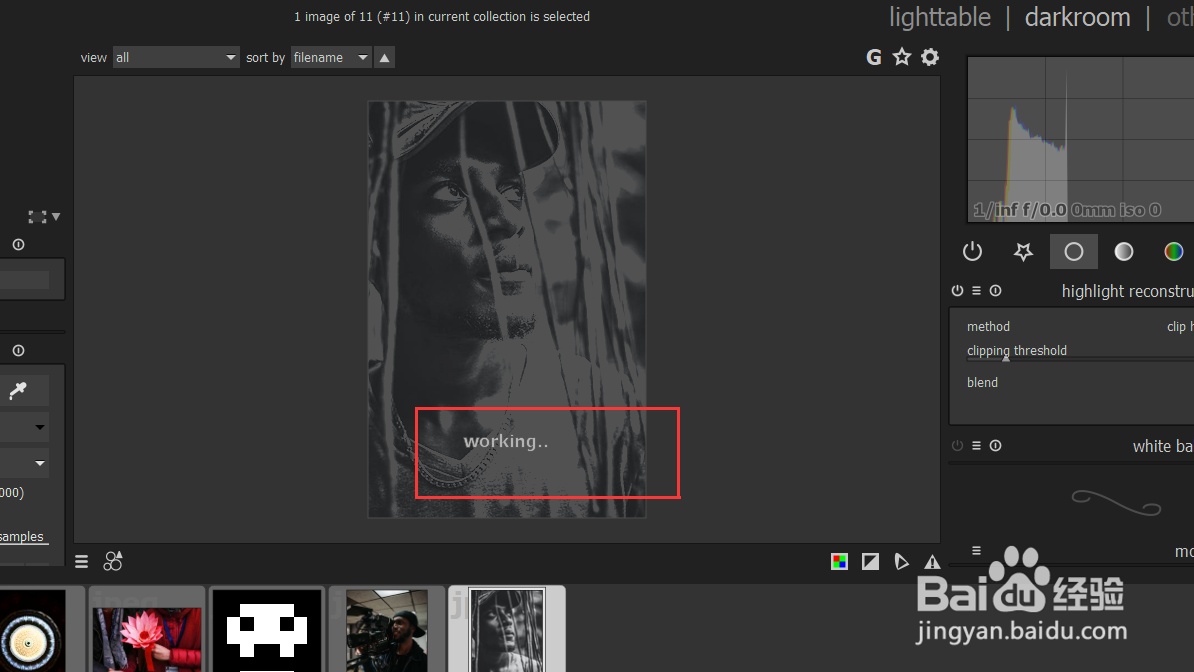Show favourite modules group star icon
Image resolution: width=1194 pixels, height=672 pixels.
tap(1023, 251)
